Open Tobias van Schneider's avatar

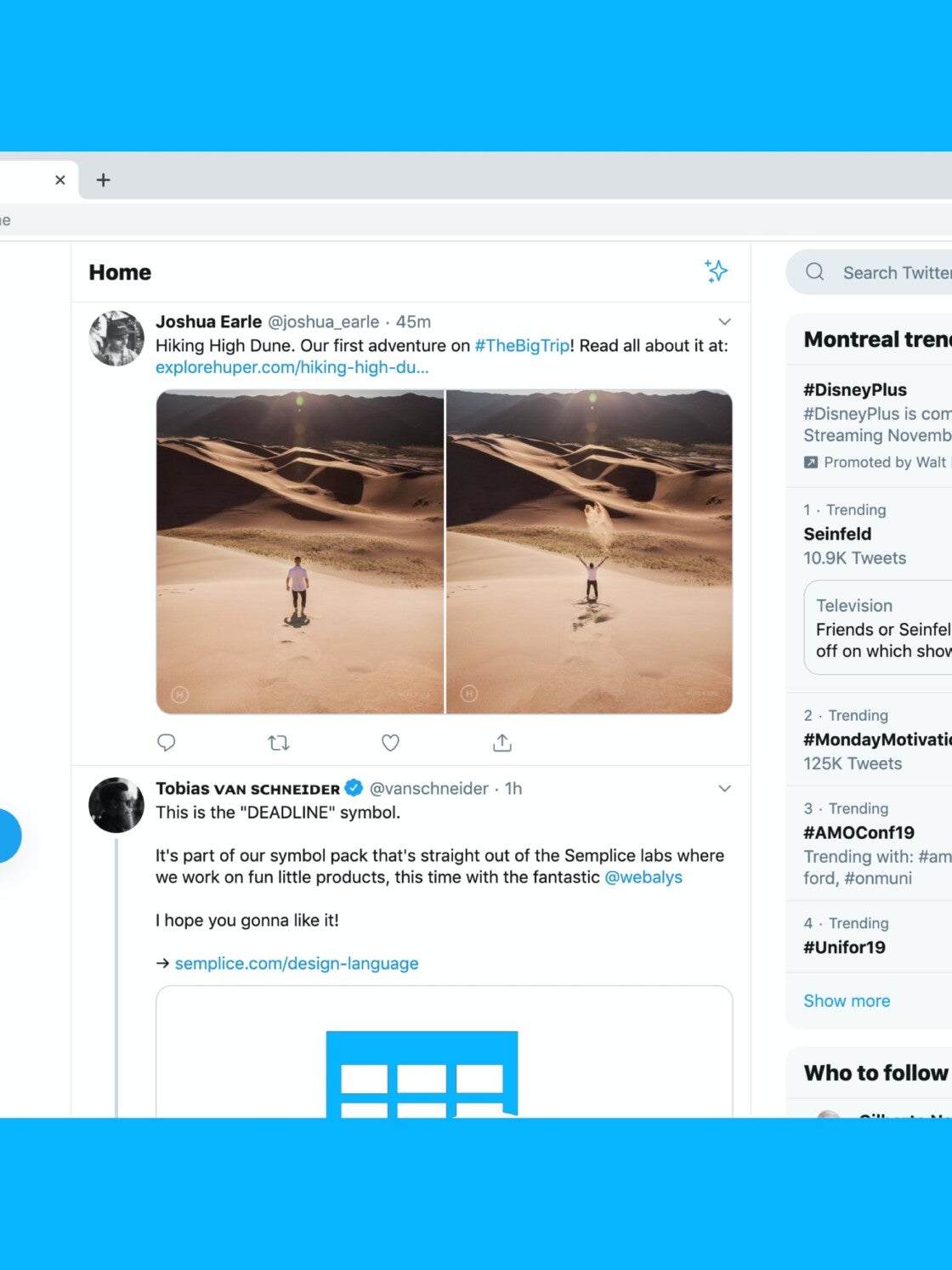coord(116,804)
